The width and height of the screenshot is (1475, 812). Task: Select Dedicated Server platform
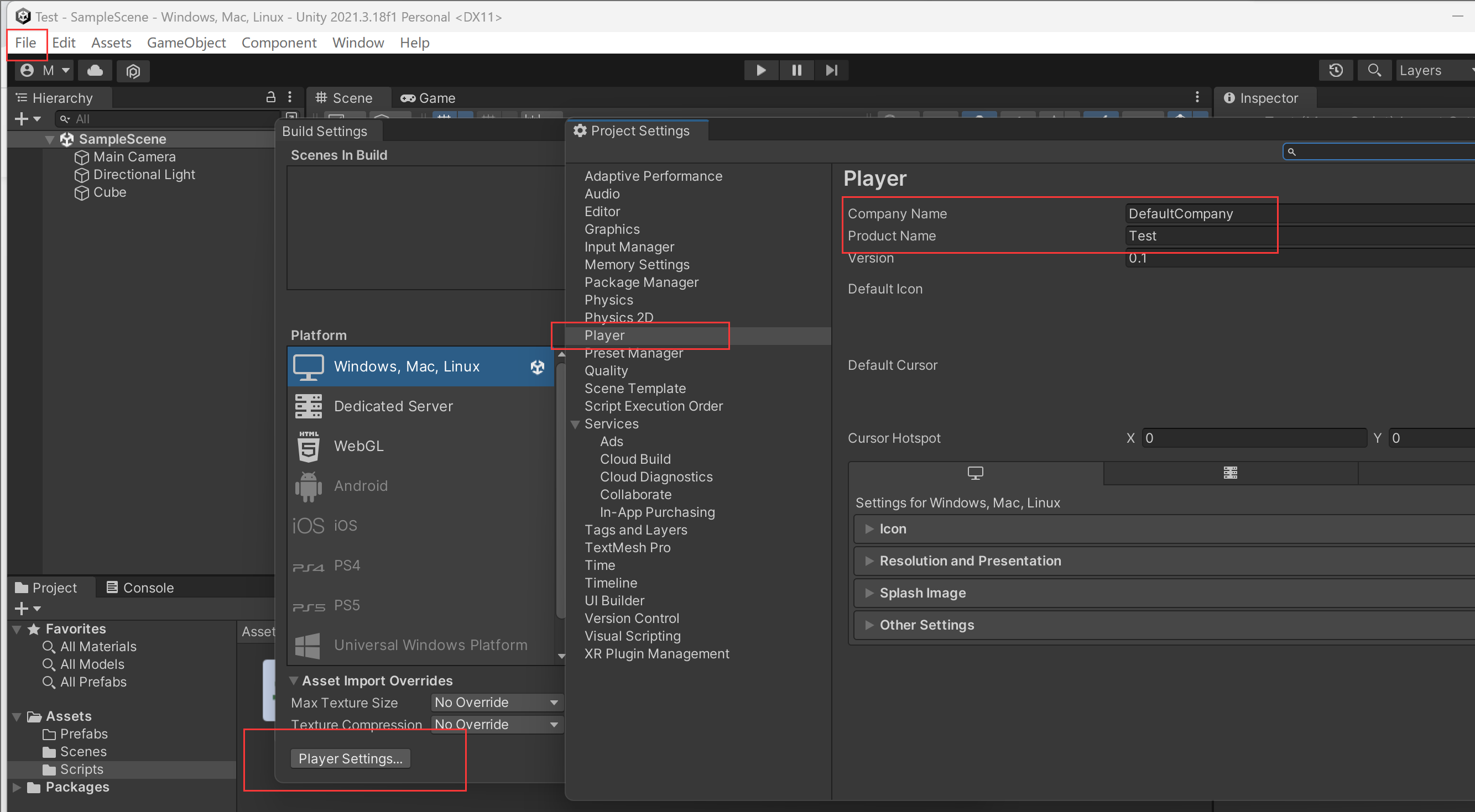420,406
